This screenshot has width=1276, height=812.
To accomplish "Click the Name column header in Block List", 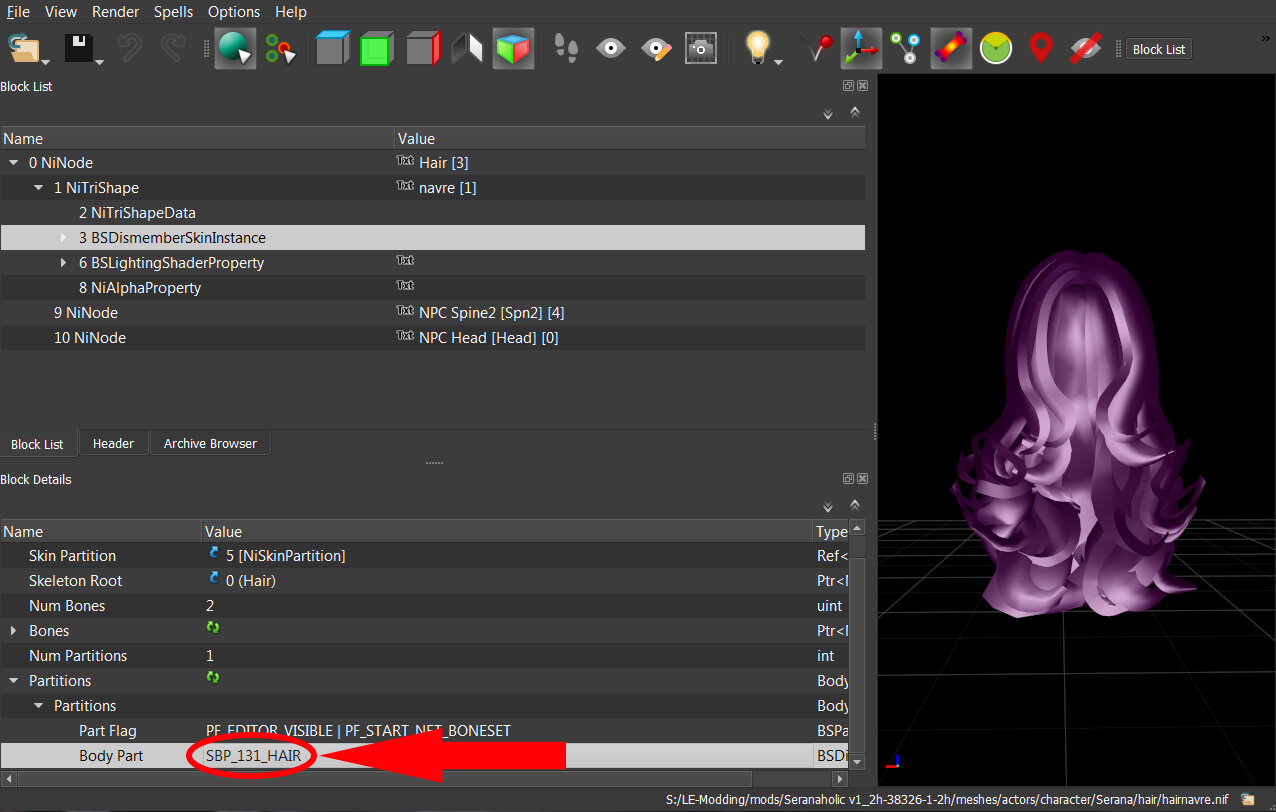I will (x=197, y=139).
